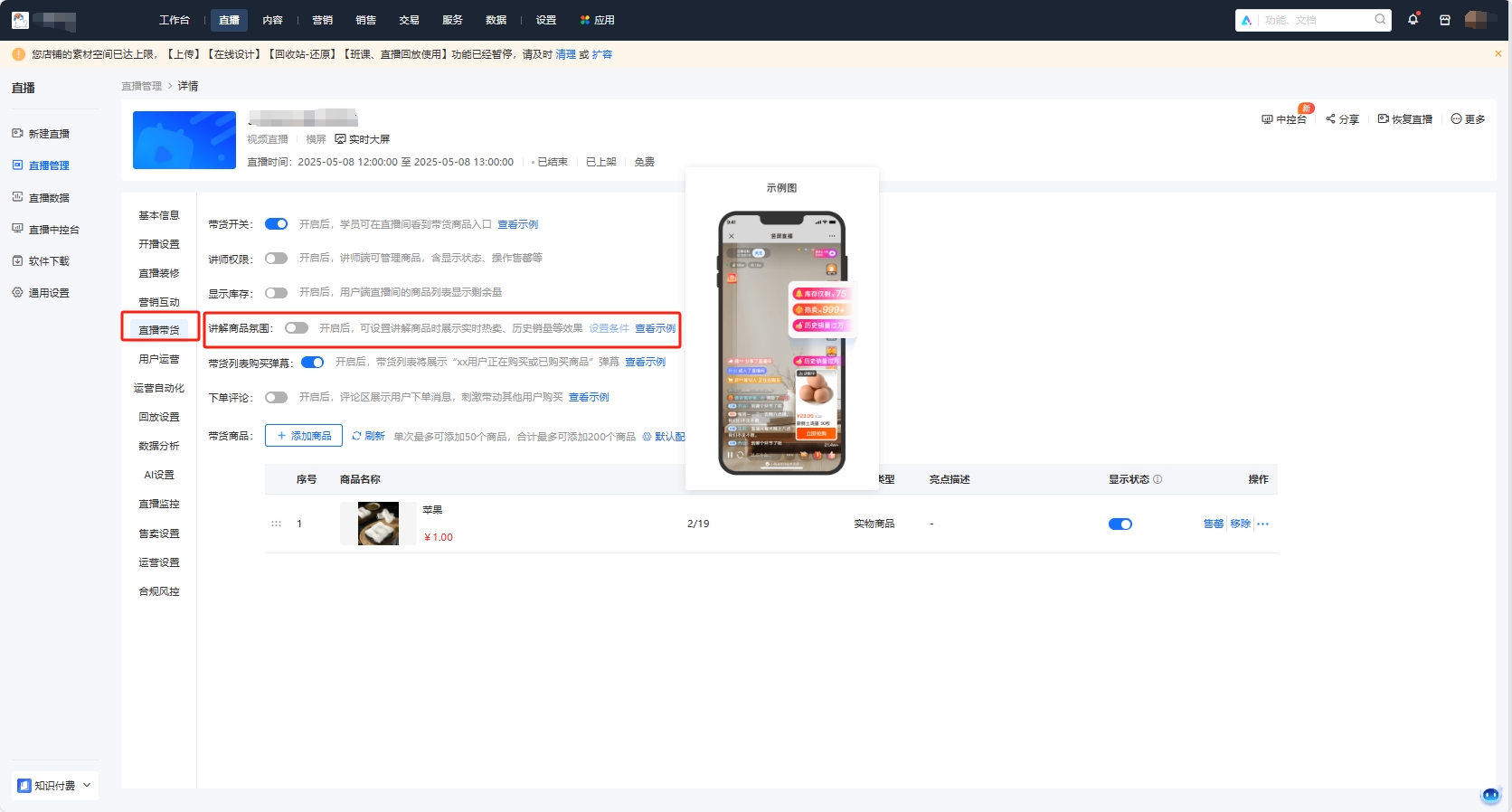The image size is (1512, 812).
Task: Switch to the 营销 top menu
Action: [x=322, y=20]
